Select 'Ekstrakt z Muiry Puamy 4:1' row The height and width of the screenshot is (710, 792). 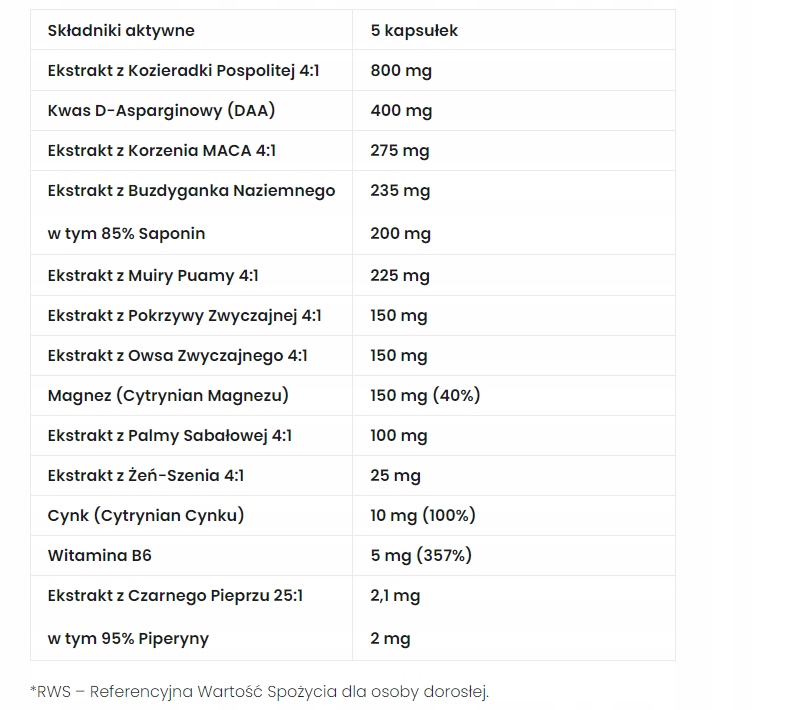(x=153, y=275)
